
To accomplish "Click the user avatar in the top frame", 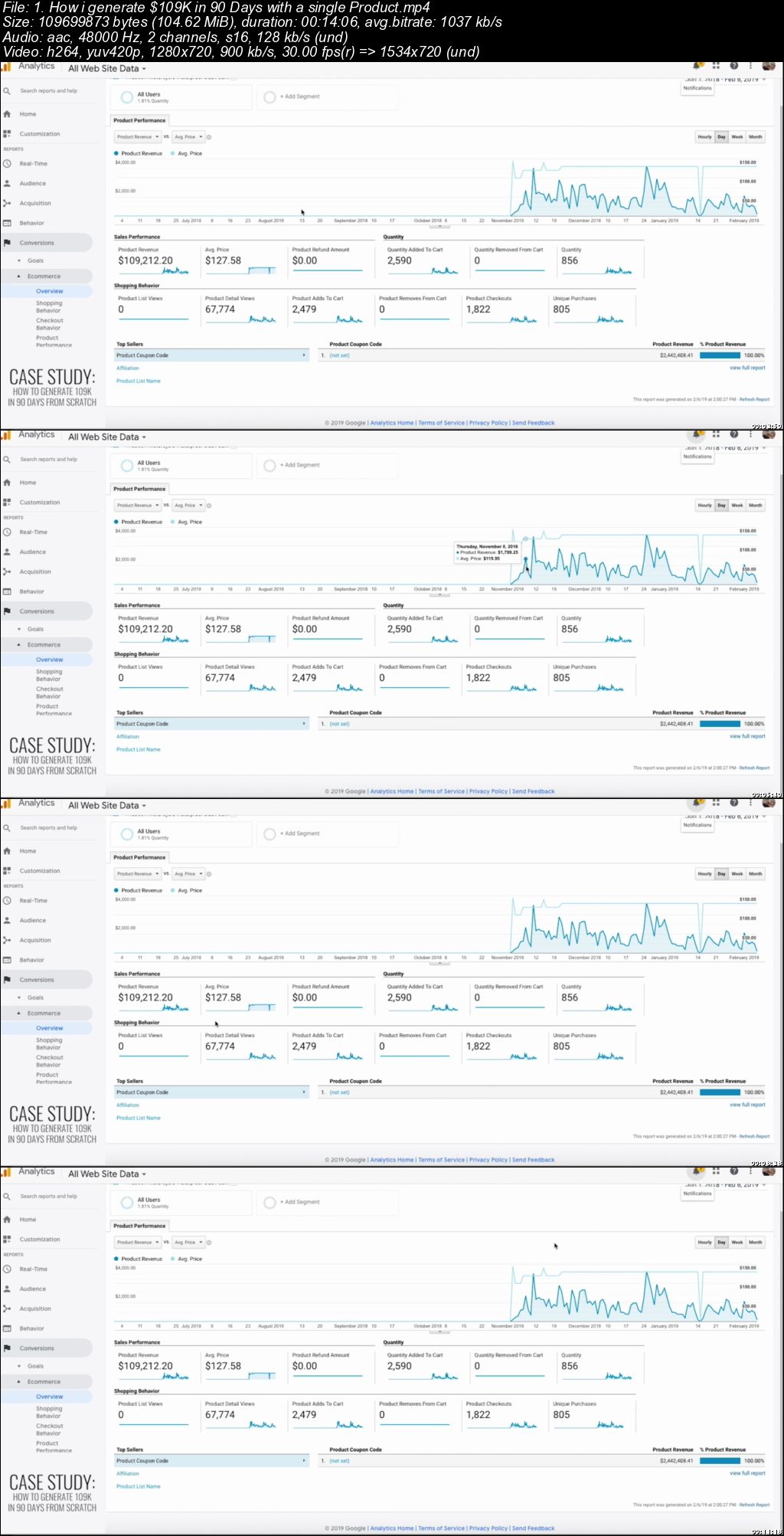I will click(769, 66).
